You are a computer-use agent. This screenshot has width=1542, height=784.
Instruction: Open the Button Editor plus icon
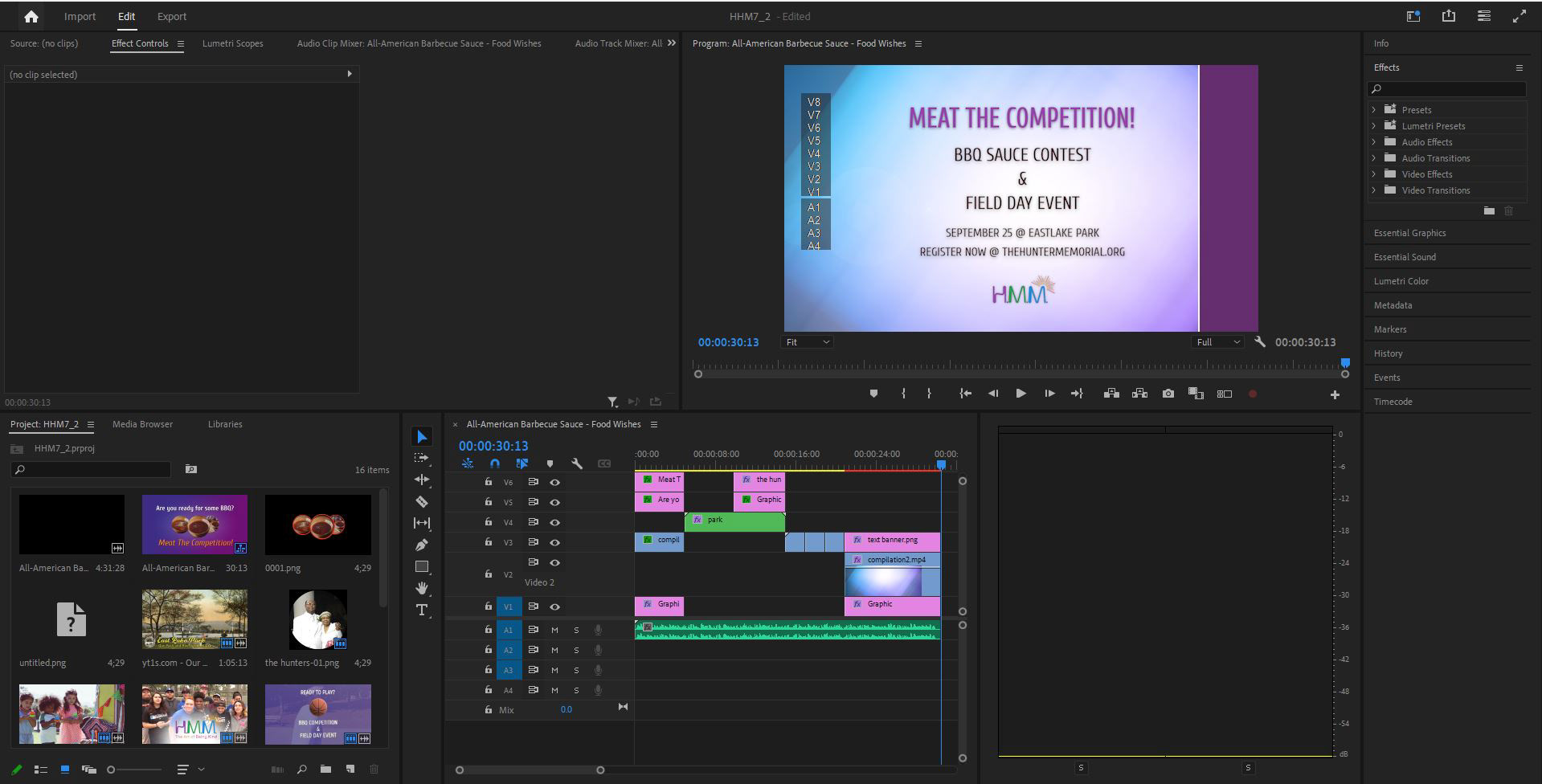point(1335,394)
